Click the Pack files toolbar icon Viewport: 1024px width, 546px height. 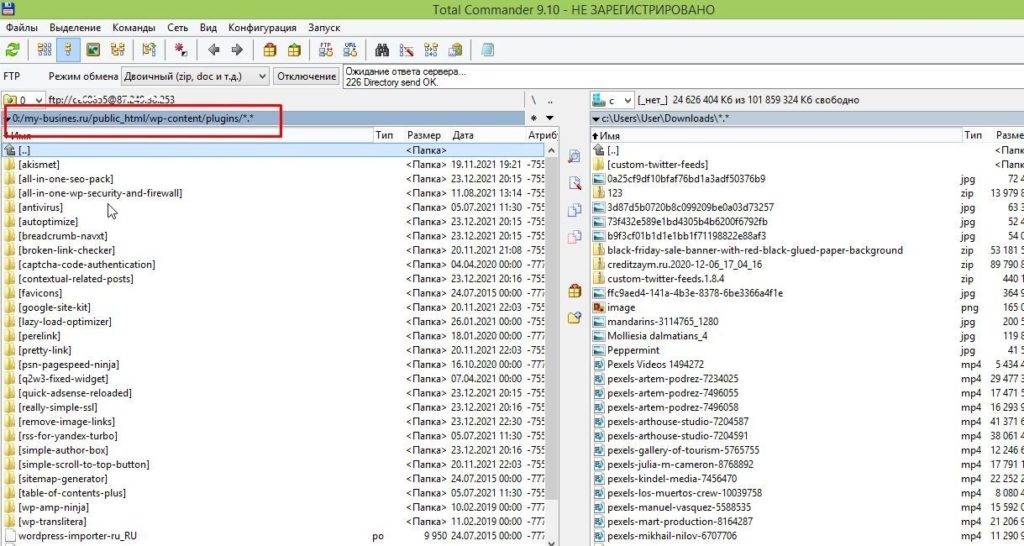coord(269,49)
